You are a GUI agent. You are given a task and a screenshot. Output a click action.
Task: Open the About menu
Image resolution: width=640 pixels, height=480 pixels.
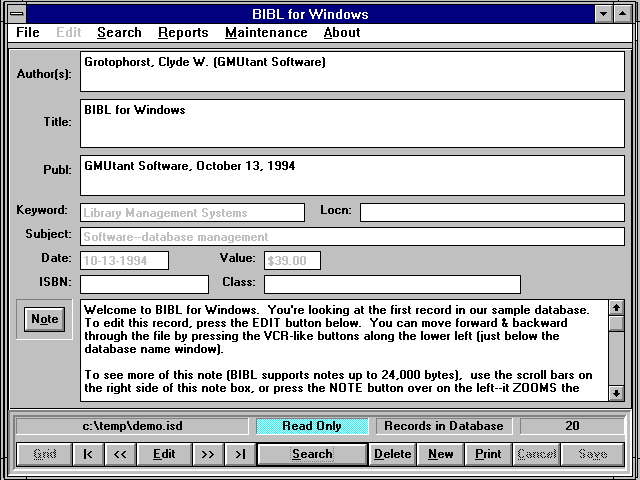[342, 32]
